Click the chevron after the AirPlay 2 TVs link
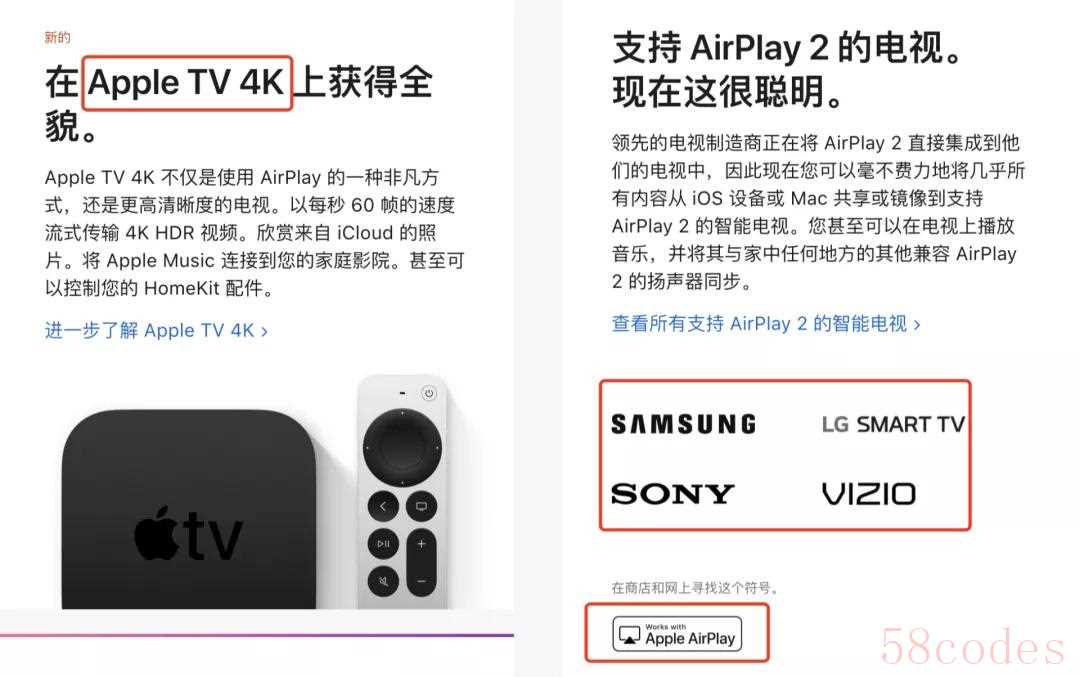 tap(917, 325)
